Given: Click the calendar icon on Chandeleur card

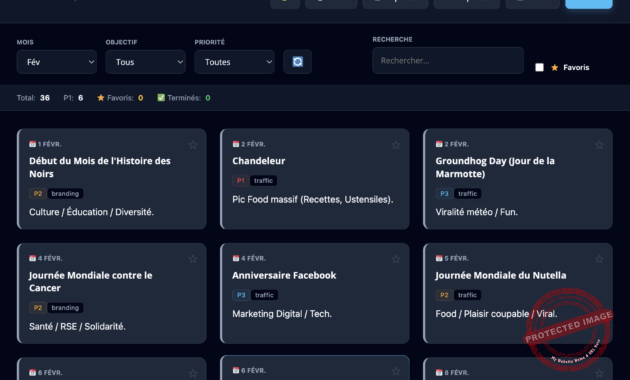Looking at the screenshot, I should click(236, 144).
